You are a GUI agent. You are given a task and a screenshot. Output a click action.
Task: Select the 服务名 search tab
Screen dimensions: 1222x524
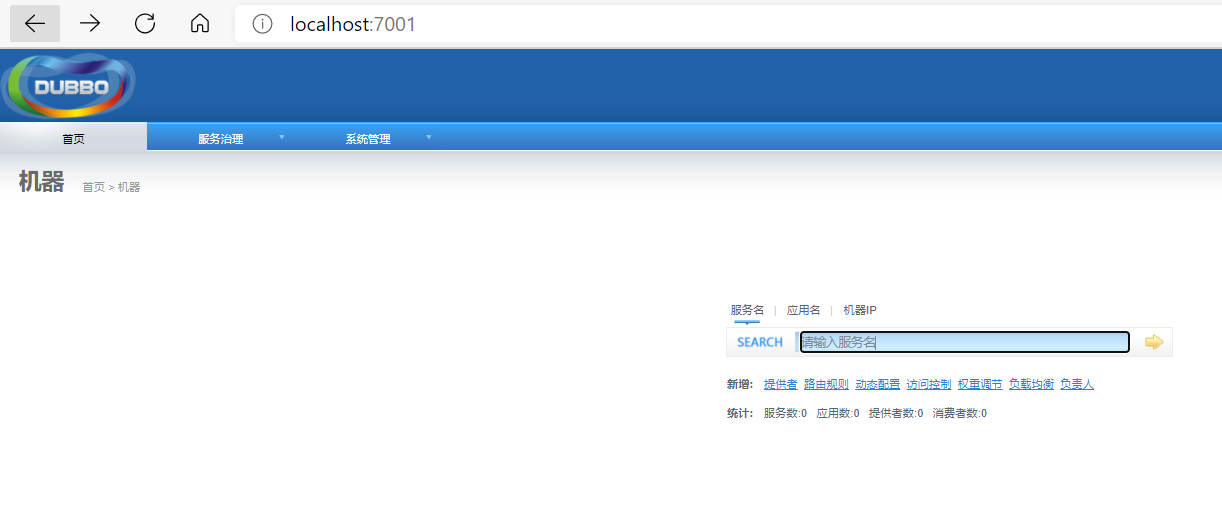[x=747, y=311]
